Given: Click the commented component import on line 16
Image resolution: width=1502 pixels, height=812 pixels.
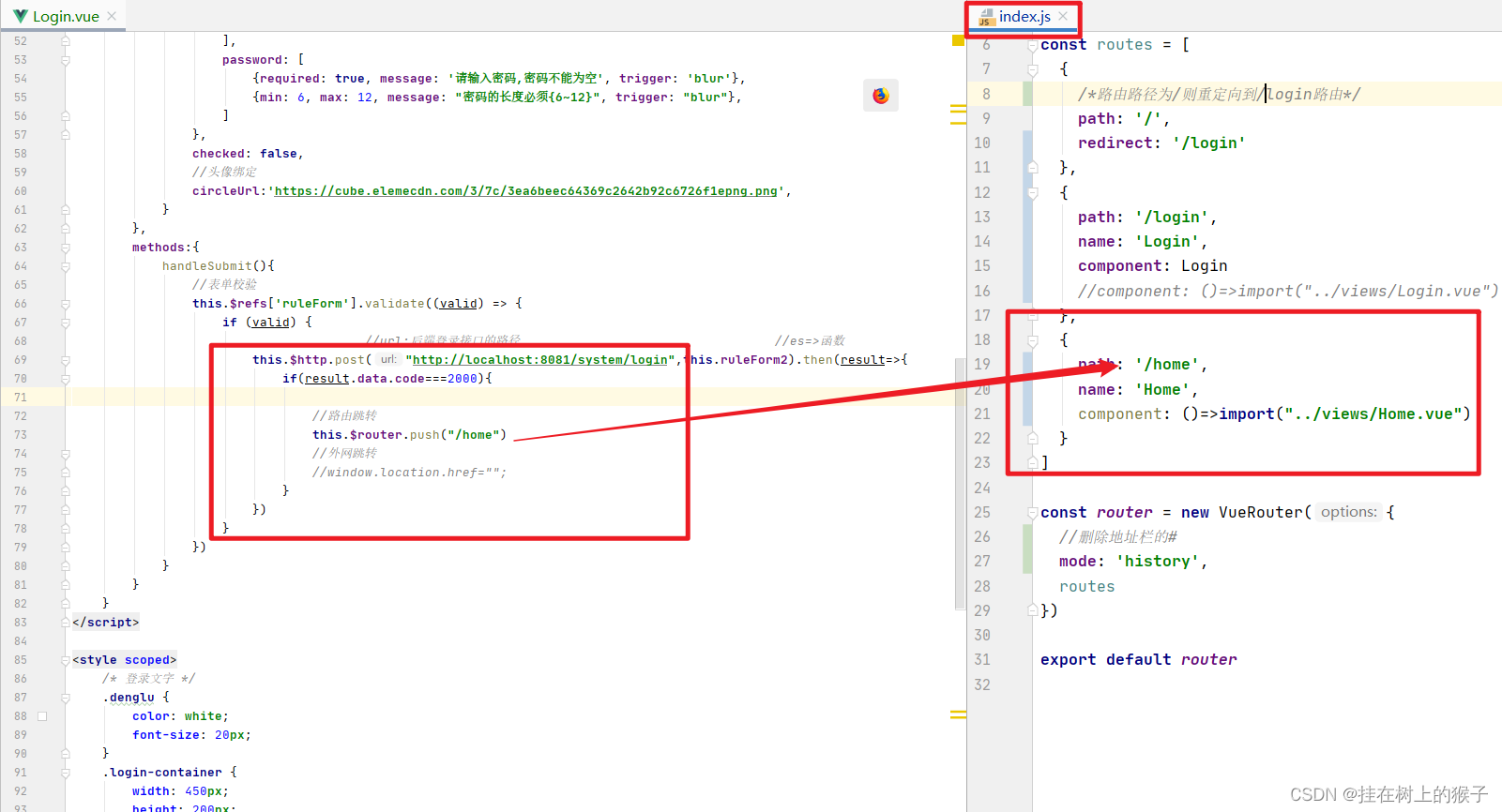Looking at the screenshot, I should [x=1288, y=291].
